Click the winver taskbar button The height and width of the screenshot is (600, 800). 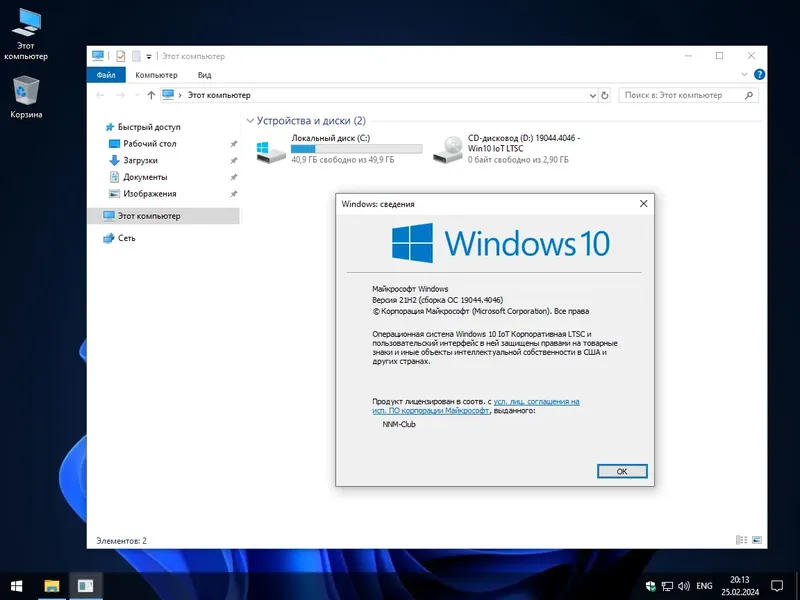85,586
